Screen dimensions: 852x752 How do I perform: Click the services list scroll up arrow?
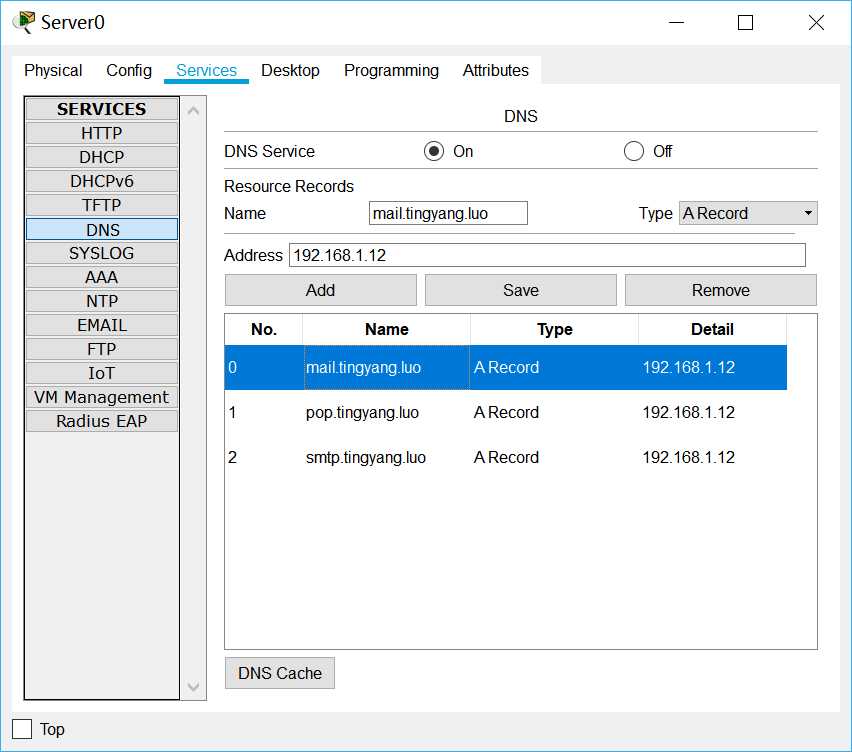[193, 111]
